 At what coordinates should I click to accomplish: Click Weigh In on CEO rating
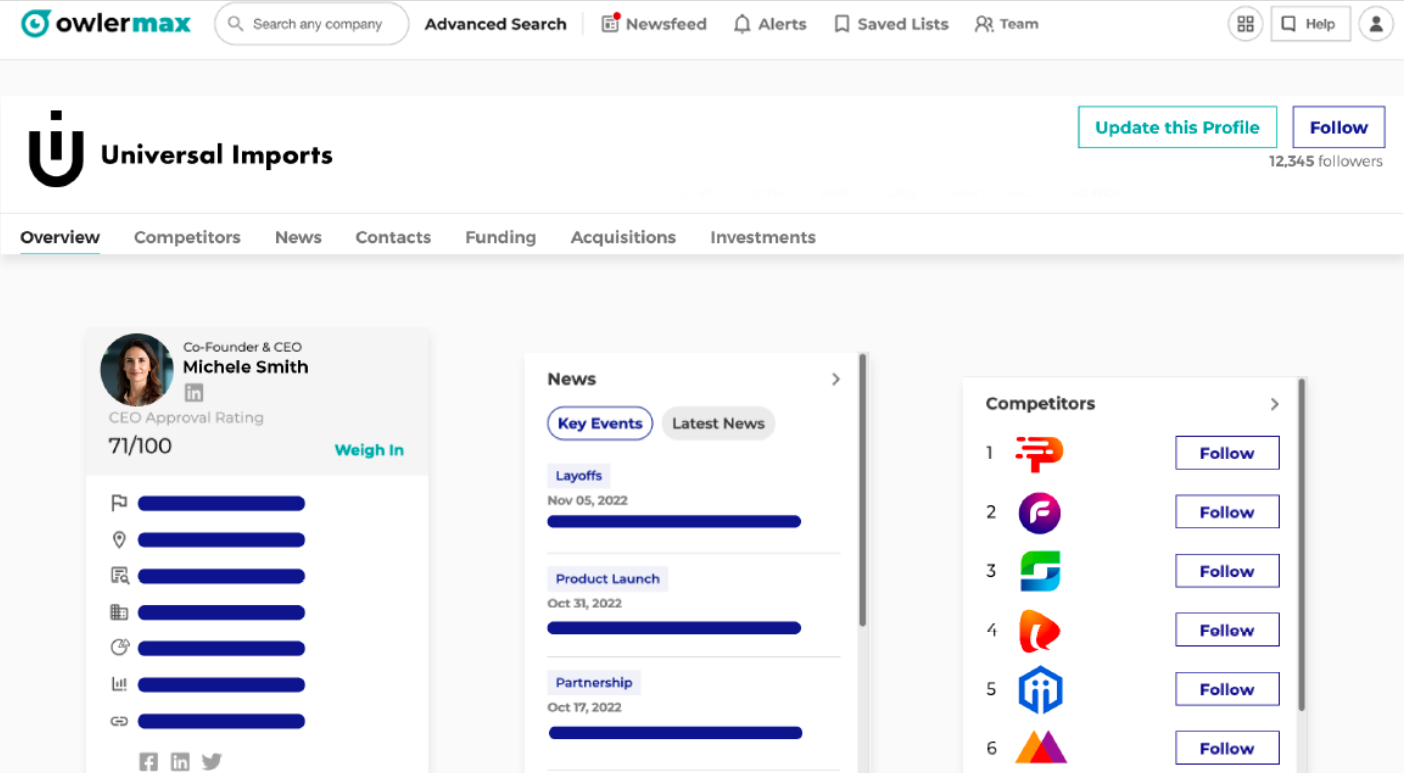pyautogui.click(x=369, y=450)
